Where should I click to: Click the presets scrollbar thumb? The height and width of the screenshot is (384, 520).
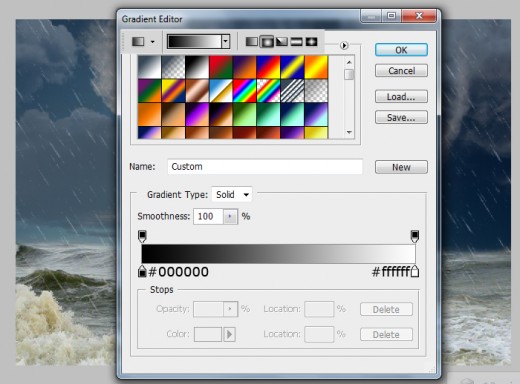click(x=349, y=74)
